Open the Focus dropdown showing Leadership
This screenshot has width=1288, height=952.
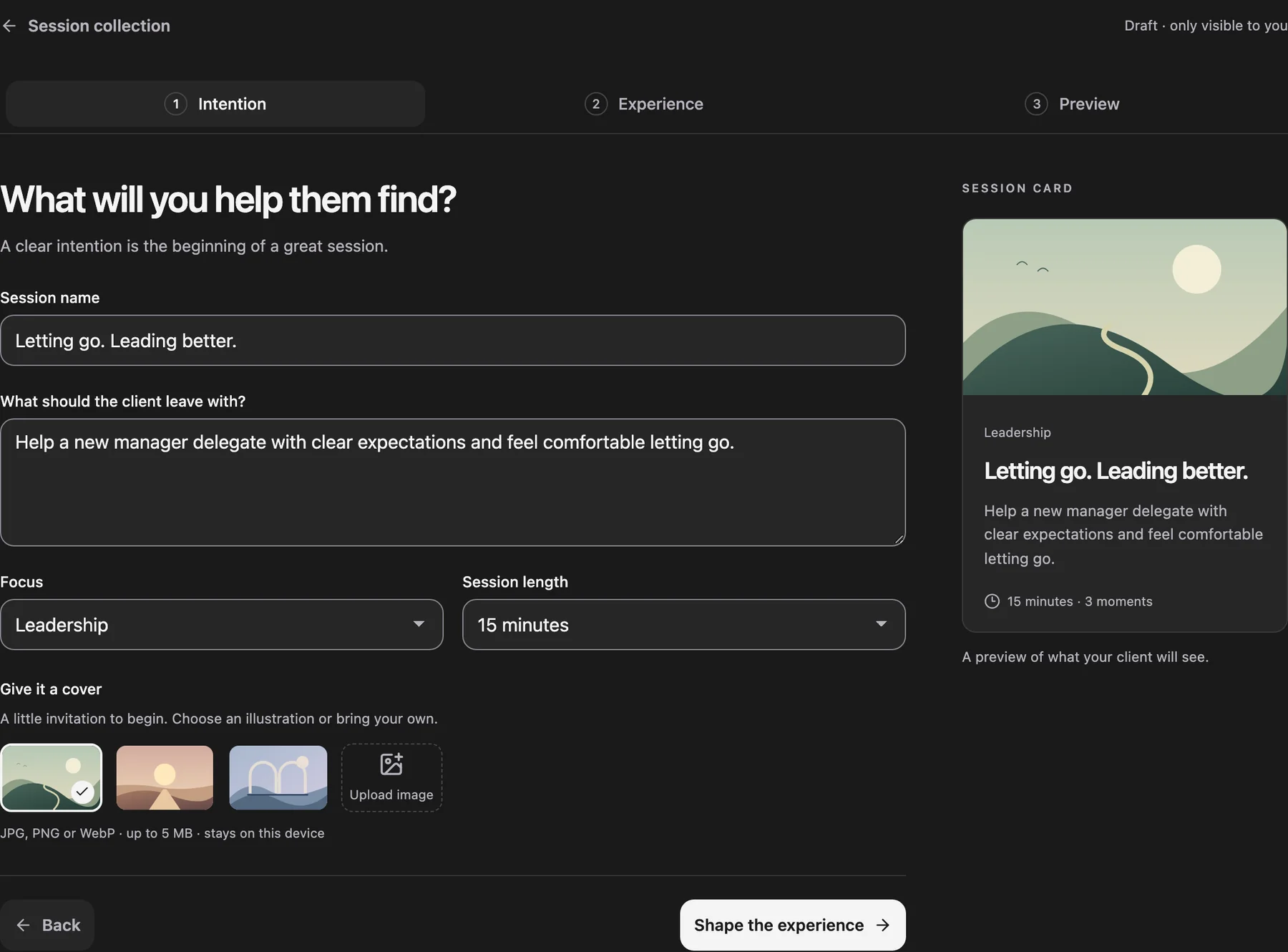tap(222, 625)
